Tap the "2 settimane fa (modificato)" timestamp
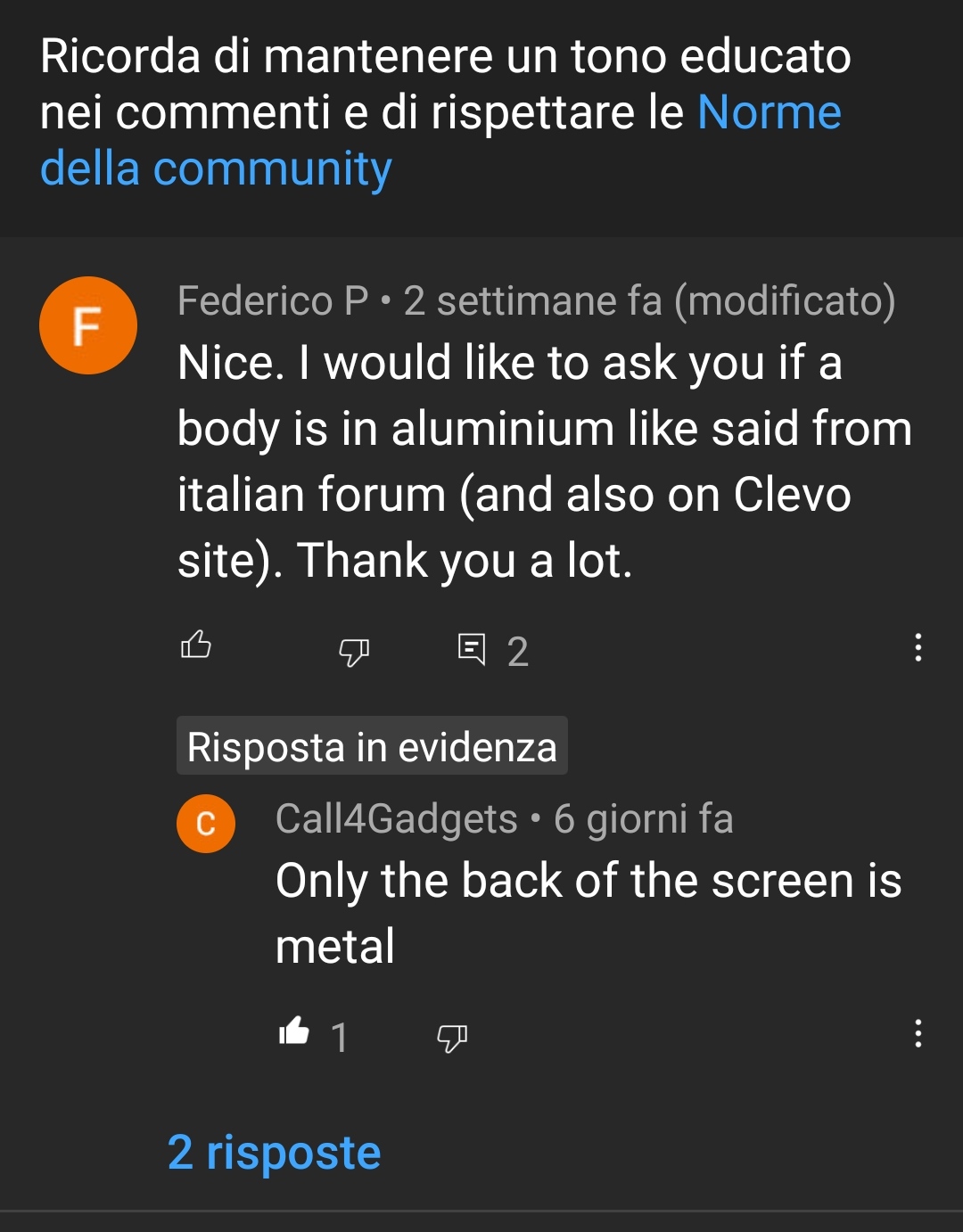 [649, 301]
